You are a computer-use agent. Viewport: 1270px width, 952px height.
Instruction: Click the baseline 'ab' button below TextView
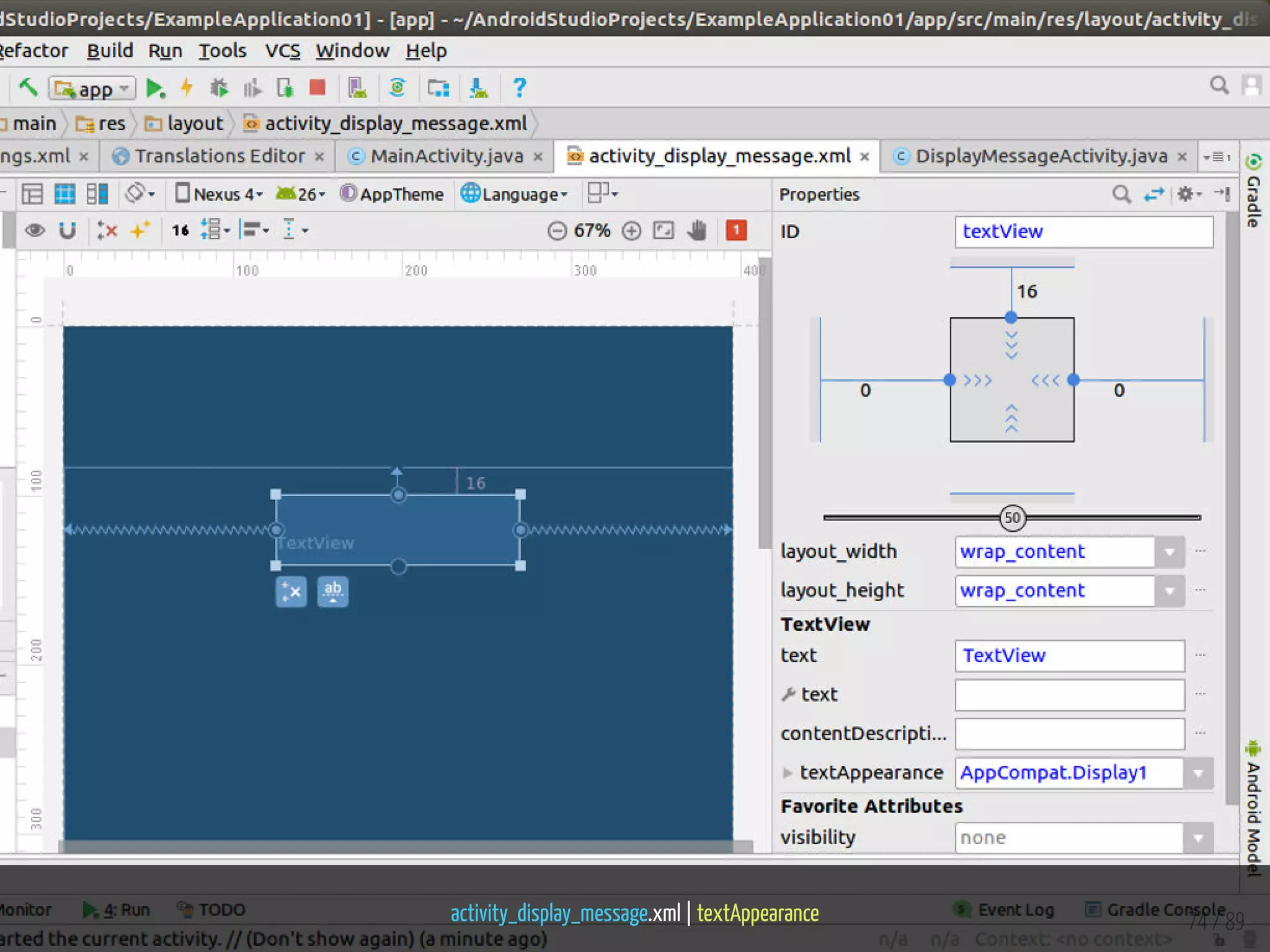[x=333, y=592]
